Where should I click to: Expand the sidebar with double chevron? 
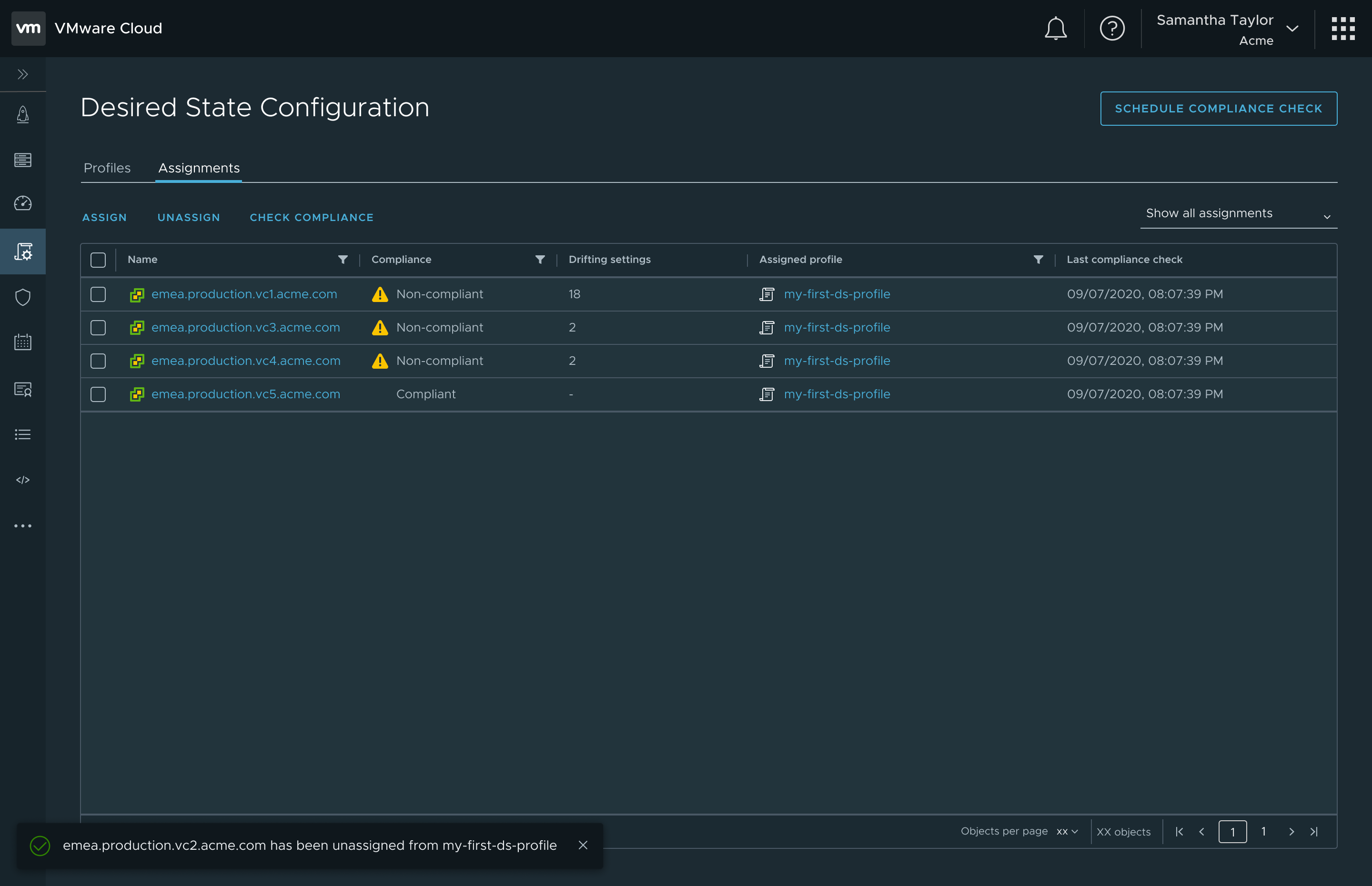point(23,74)
